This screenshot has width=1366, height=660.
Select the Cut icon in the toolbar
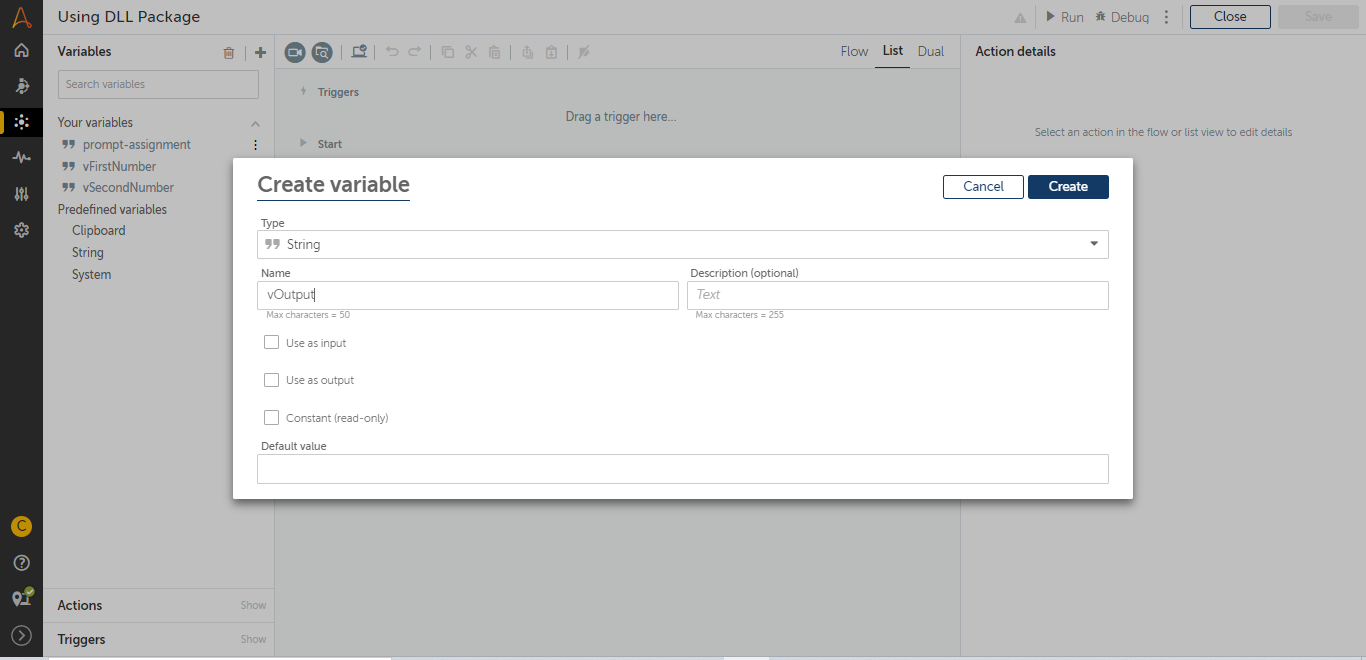coord(470,52)
